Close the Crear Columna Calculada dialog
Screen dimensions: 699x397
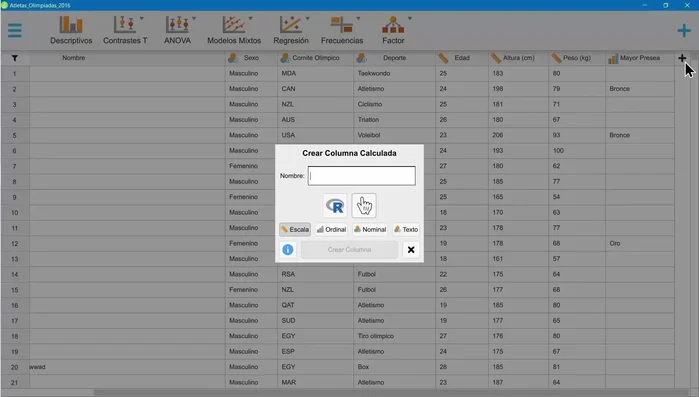pyautogui.click(x=411, y=250)
